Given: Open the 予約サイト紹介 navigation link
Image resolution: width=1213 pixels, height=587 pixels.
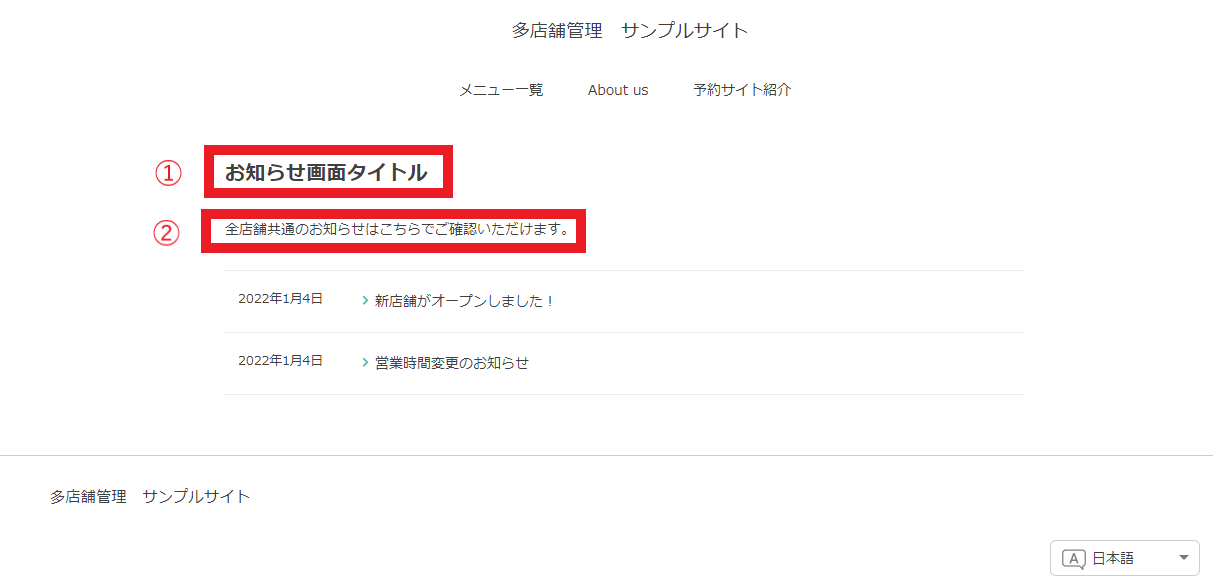Looking at the screenshot, I should 742,90.
